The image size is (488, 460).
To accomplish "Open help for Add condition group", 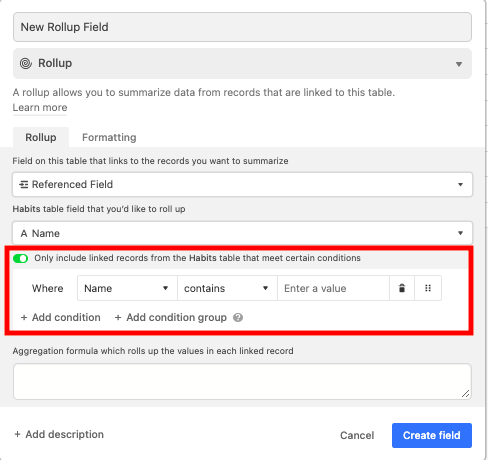I will 238,317.
